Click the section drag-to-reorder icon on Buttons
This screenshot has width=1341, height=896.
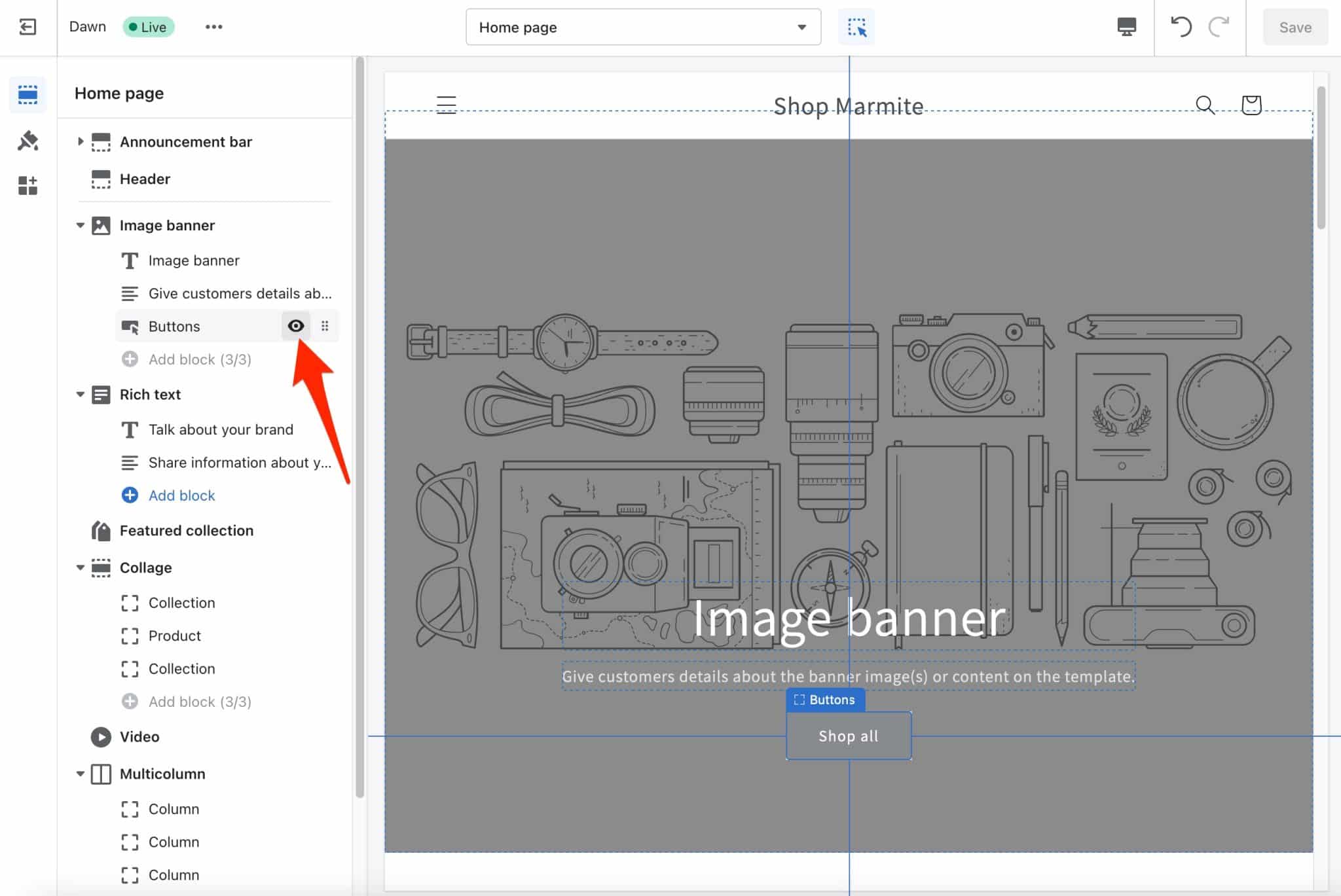(x=324, y=326)
